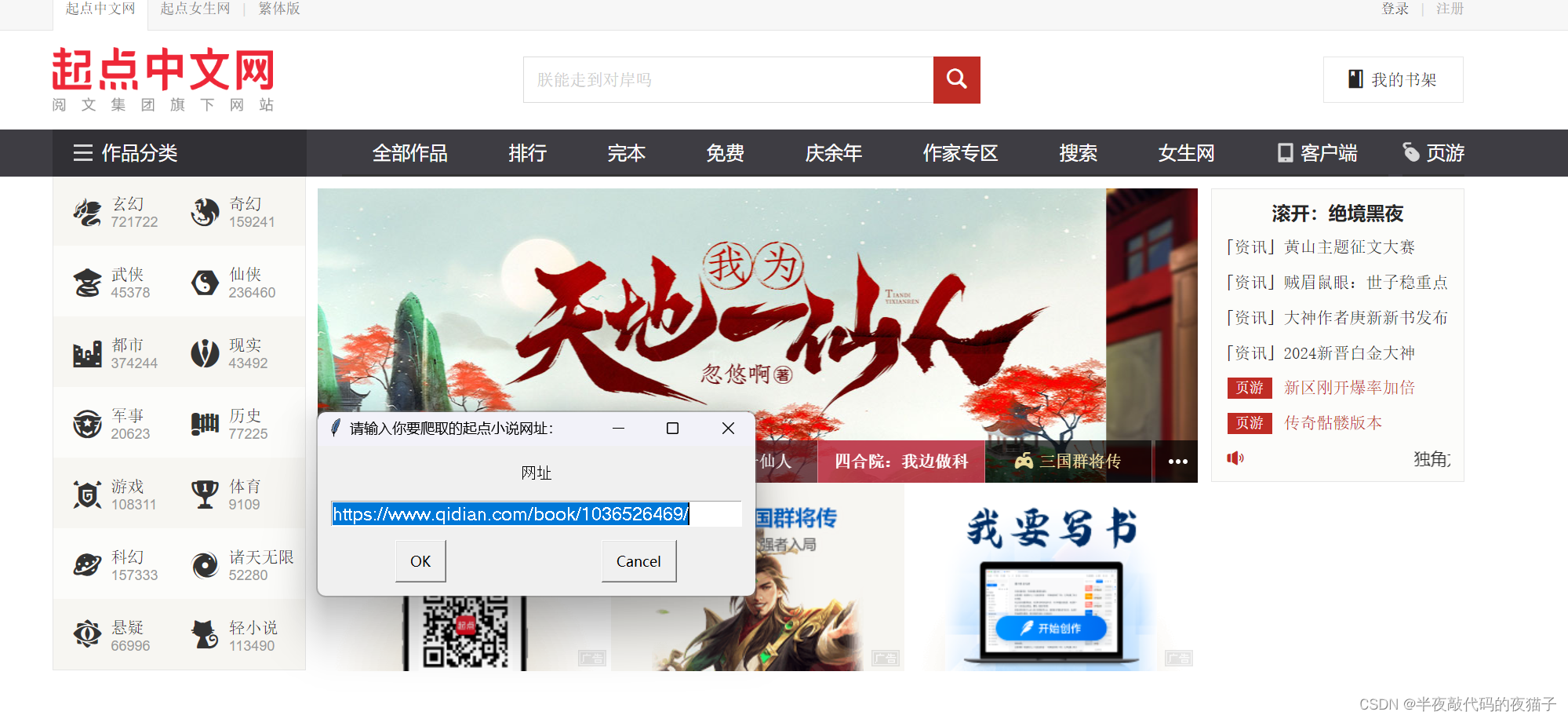
Task: Open the 历史 bamboo scroll icon
Action: point(205,424)
